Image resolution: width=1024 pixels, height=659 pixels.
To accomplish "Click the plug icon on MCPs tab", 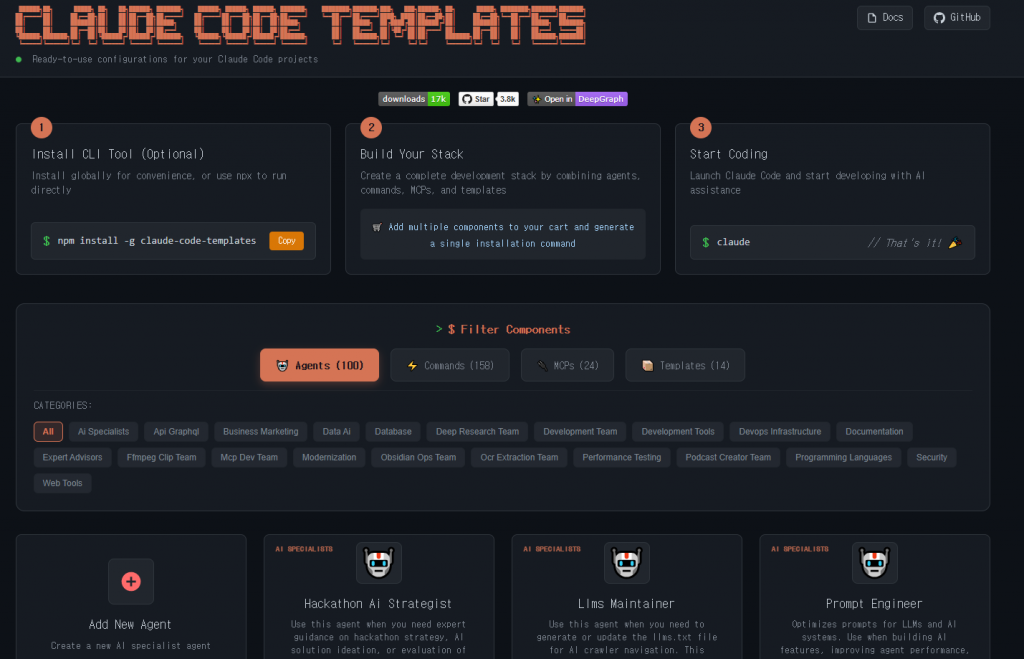I will coord(542,366).
